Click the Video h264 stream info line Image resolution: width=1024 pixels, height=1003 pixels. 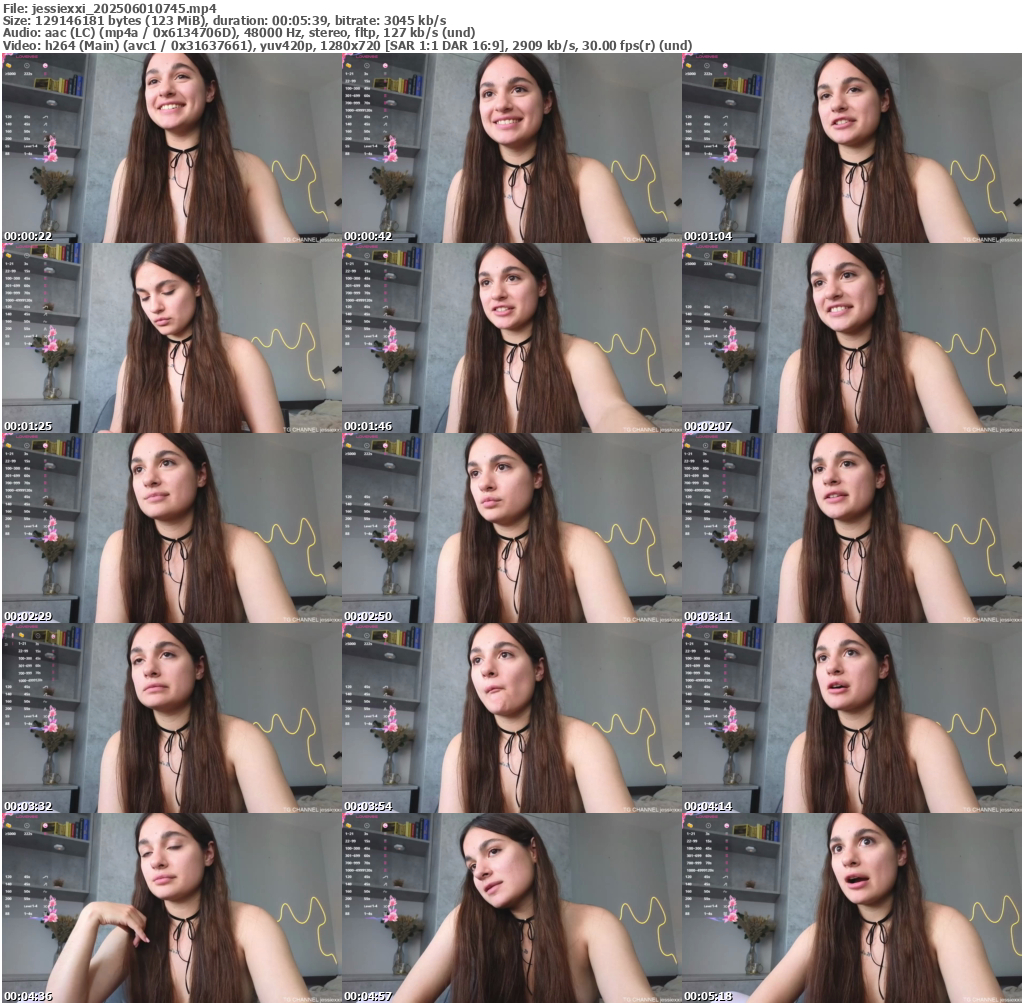point(347,45)
